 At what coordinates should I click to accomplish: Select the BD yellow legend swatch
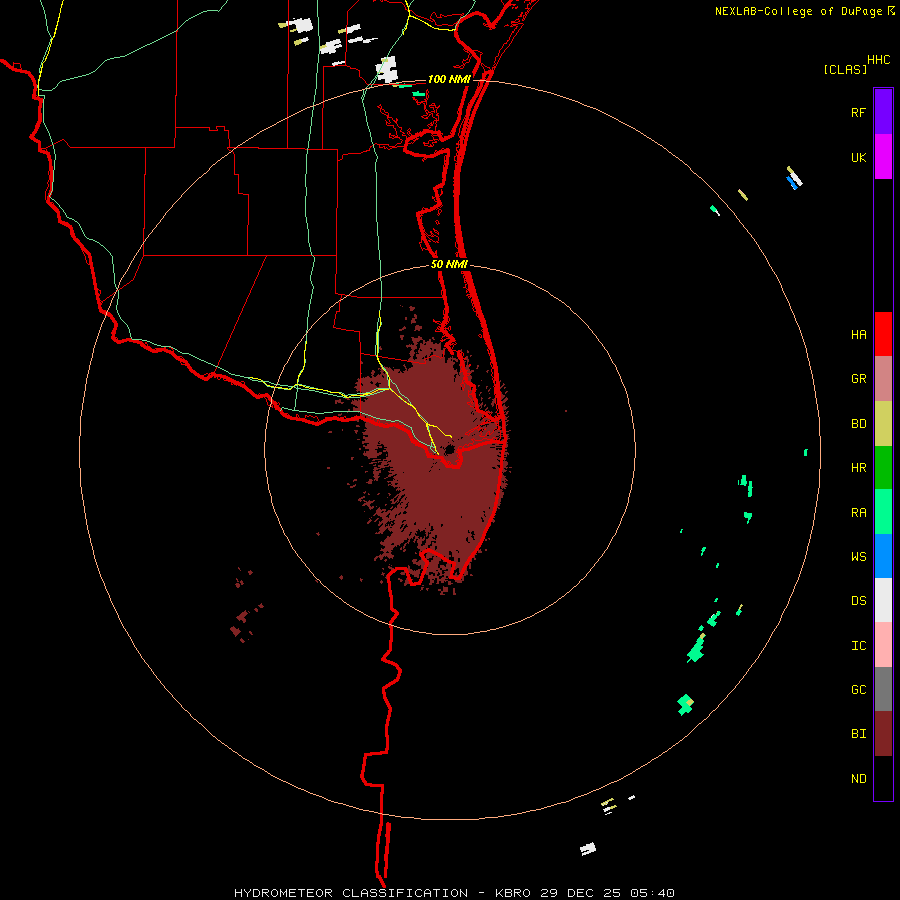[x=883, y=424]
